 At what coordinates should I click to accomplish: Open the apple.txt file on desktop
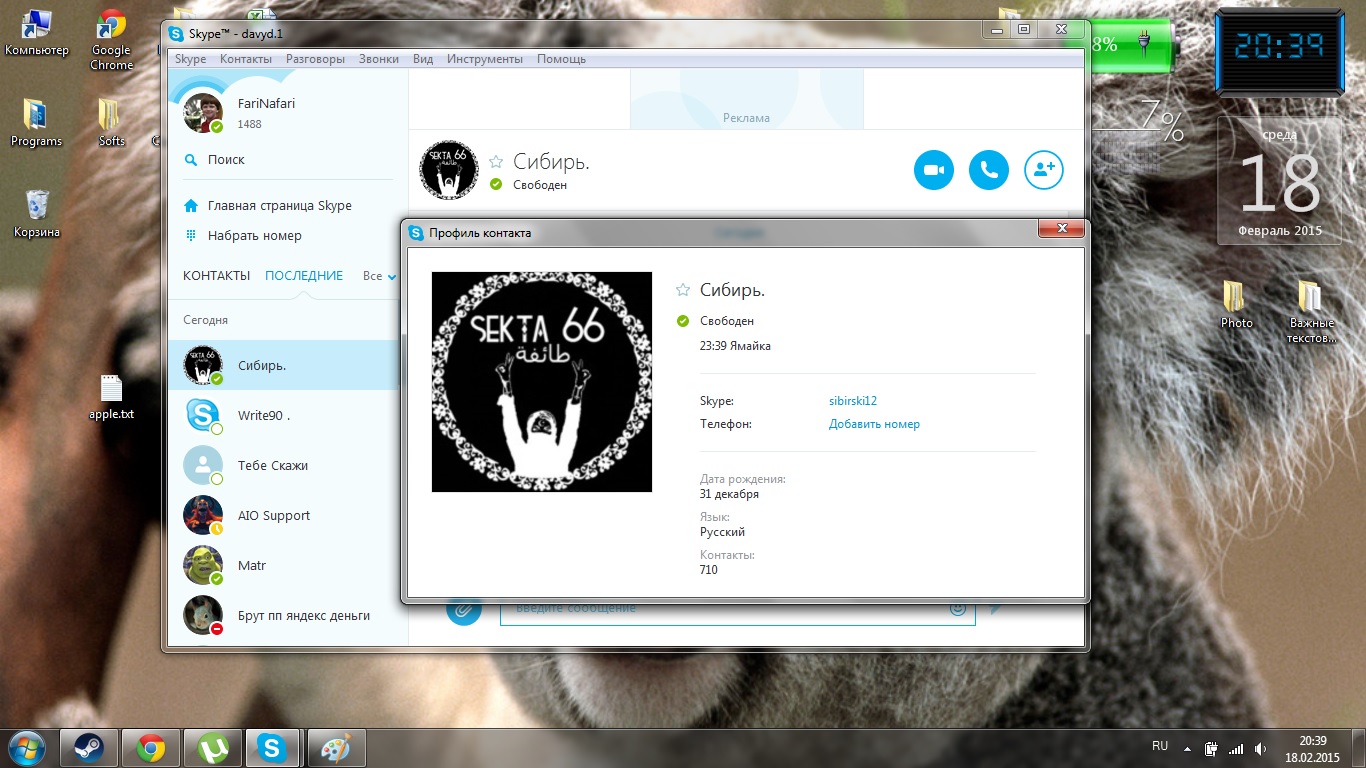(x=111, y=397)
